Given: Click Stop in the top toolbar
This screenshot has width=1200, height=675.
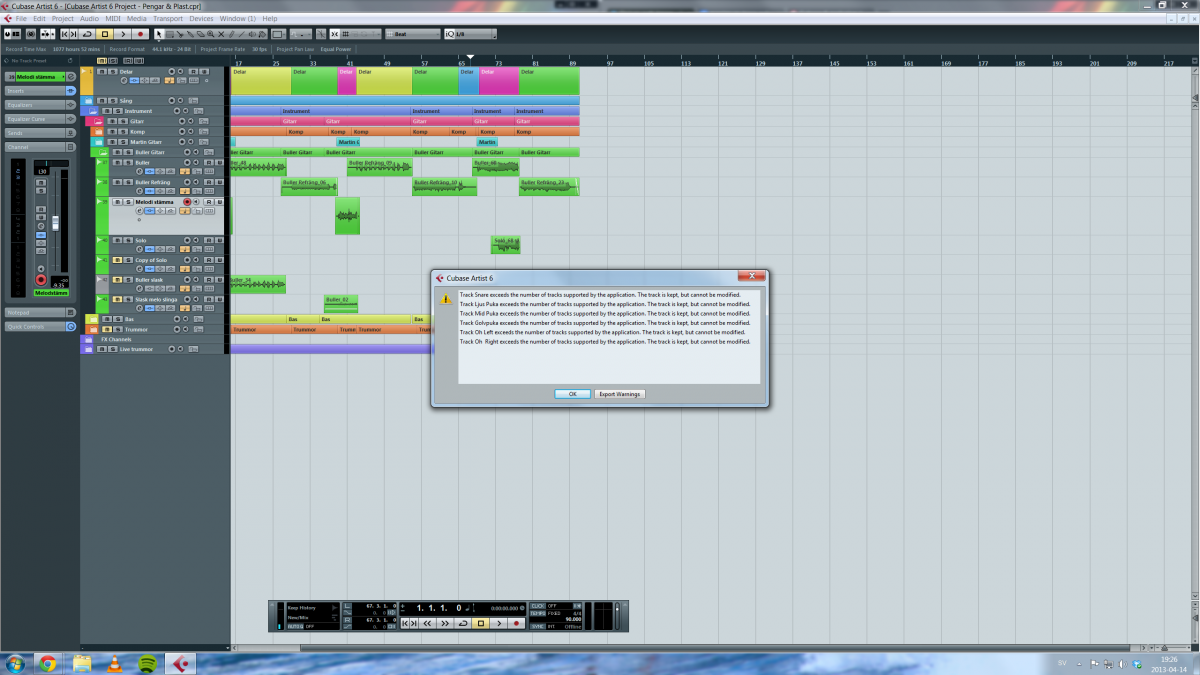Looking at the screenshot, I should (x=105, y=34).
